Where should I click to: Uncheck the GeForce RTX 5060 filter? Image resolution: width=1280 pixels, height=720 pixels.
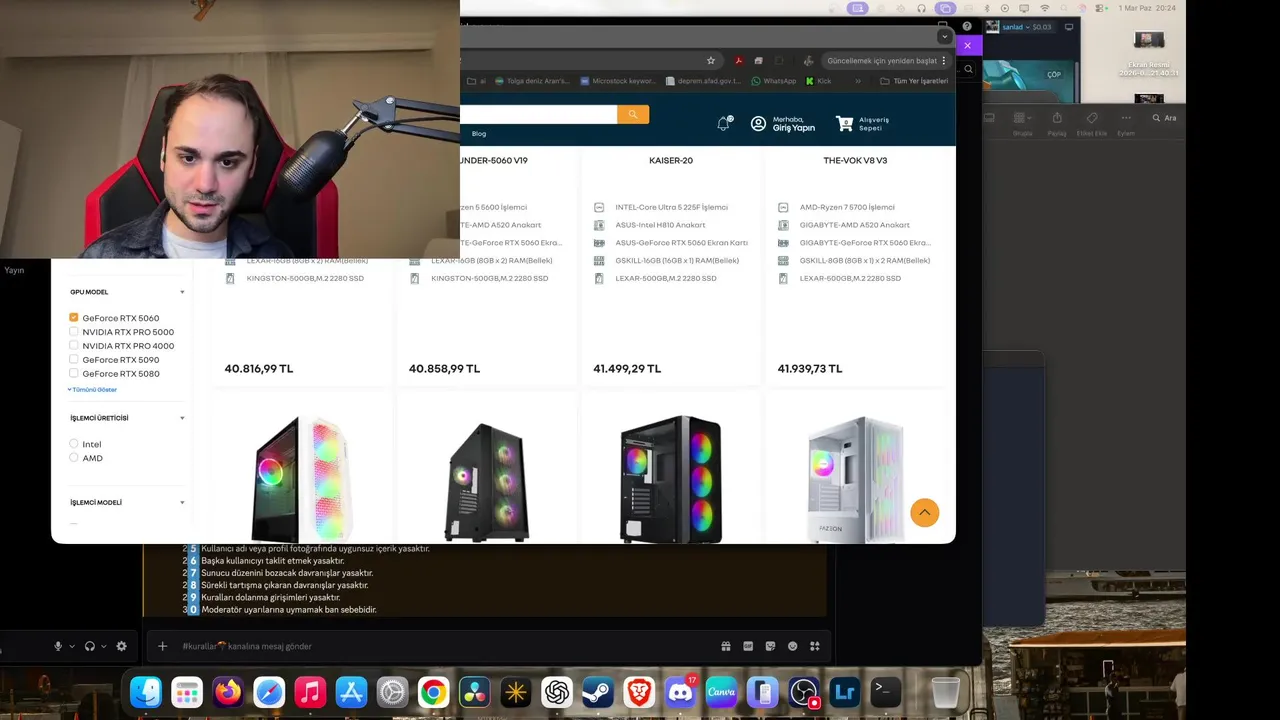[x=74, y=318]
